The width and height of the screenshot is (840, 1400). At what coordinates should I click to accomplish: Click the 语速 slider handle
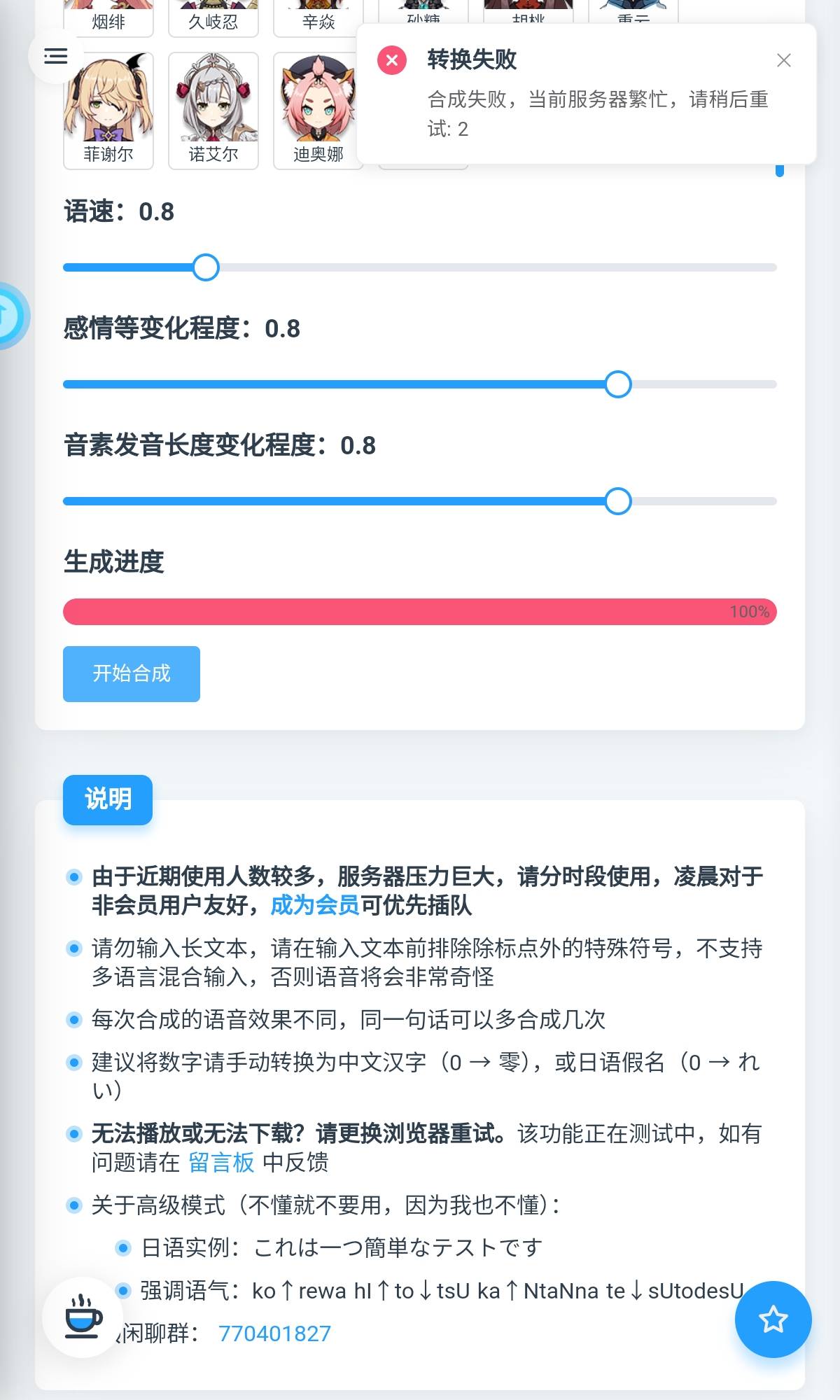[206, 267]
